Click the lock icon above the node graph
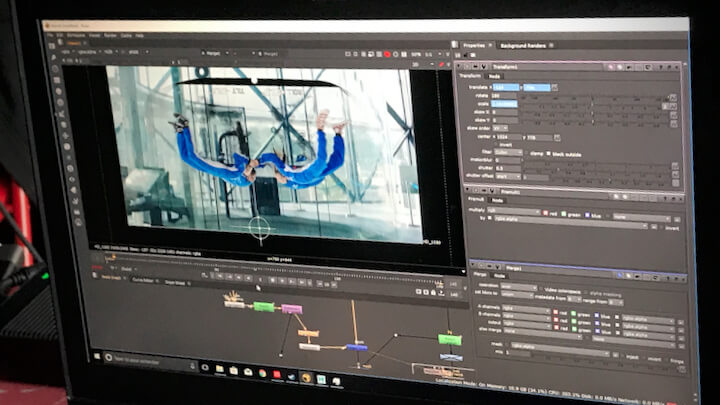This screenshot has height=405, width=720. (433, 292)
